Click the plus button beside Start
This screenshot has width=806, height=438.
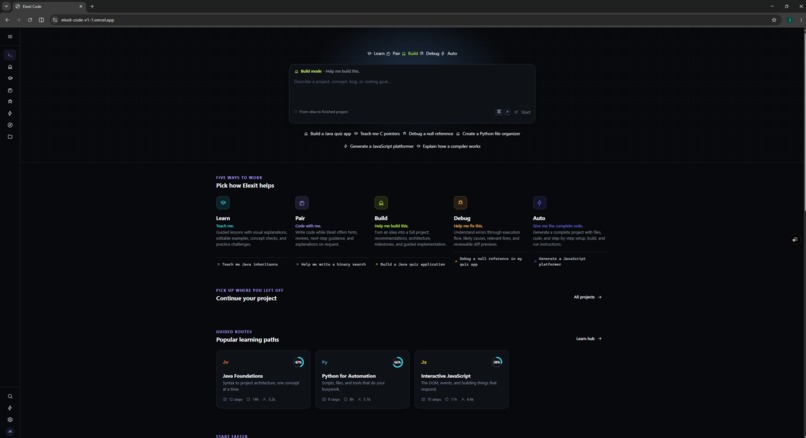tap(507, 112)
